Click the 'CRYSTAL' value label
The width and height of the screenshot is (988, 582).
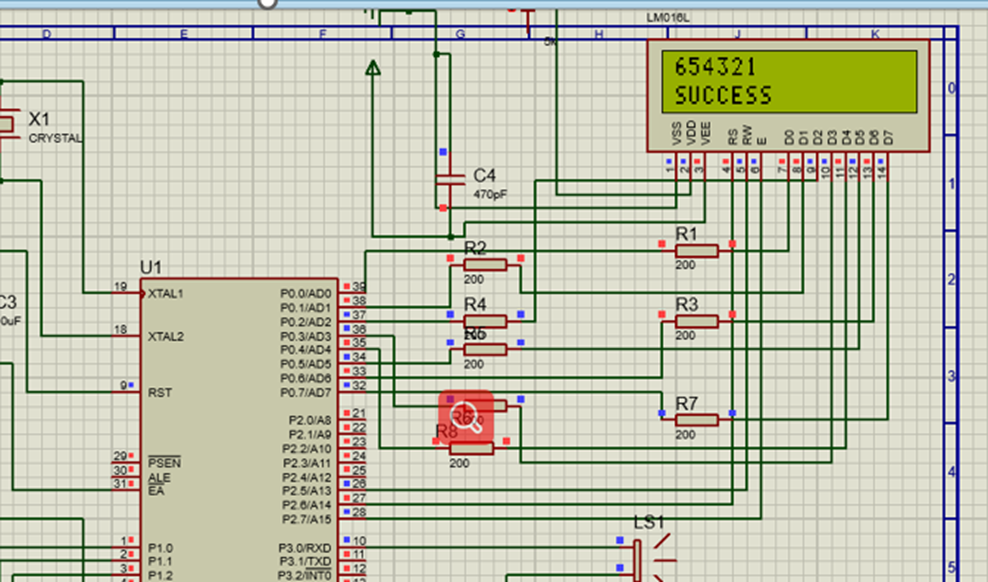coord(55,138)
